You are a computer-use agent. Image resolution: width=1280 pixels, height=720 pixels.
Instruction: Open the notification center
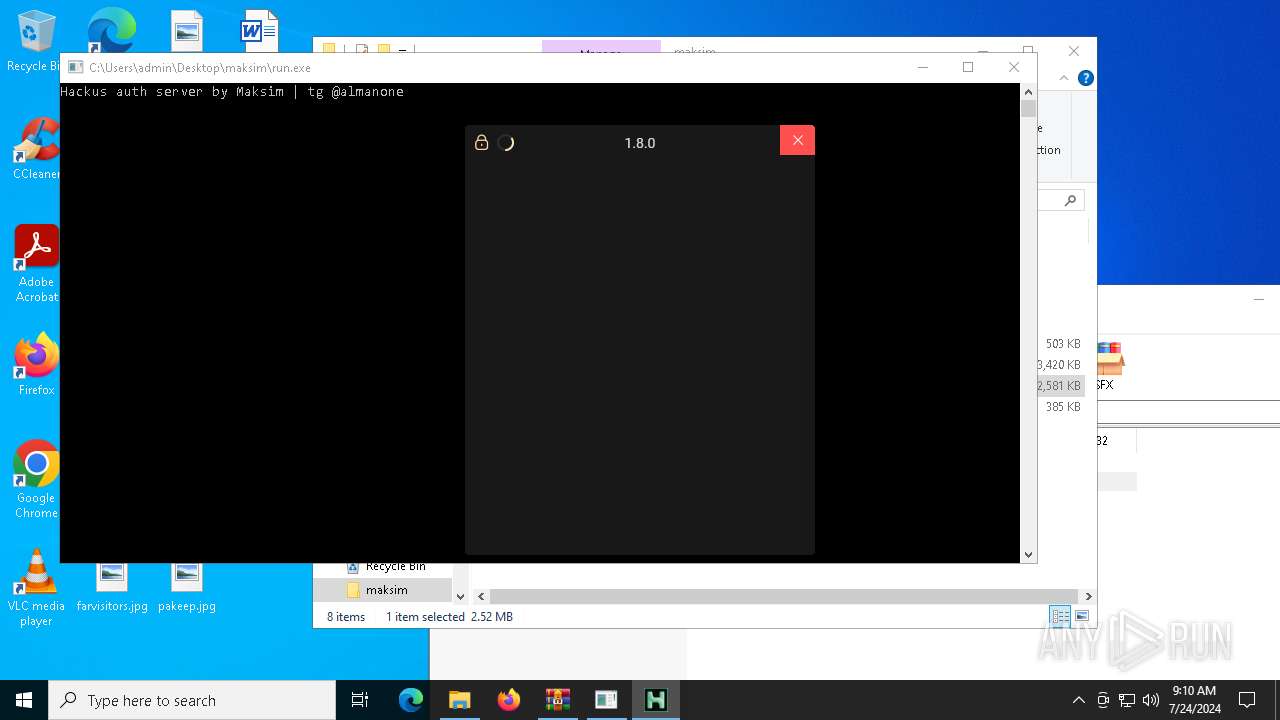coord(1247,700)
